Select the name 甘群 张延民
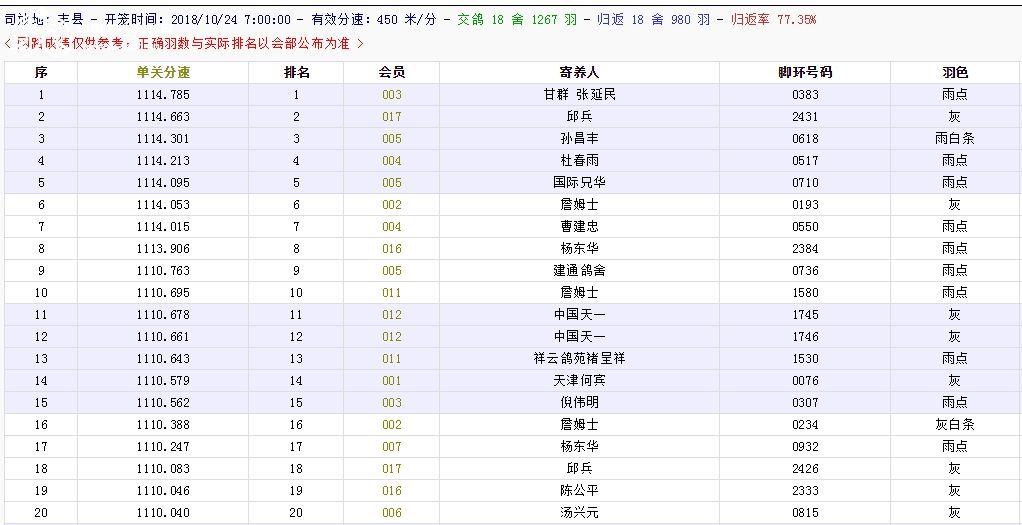 tap(578, 95)
